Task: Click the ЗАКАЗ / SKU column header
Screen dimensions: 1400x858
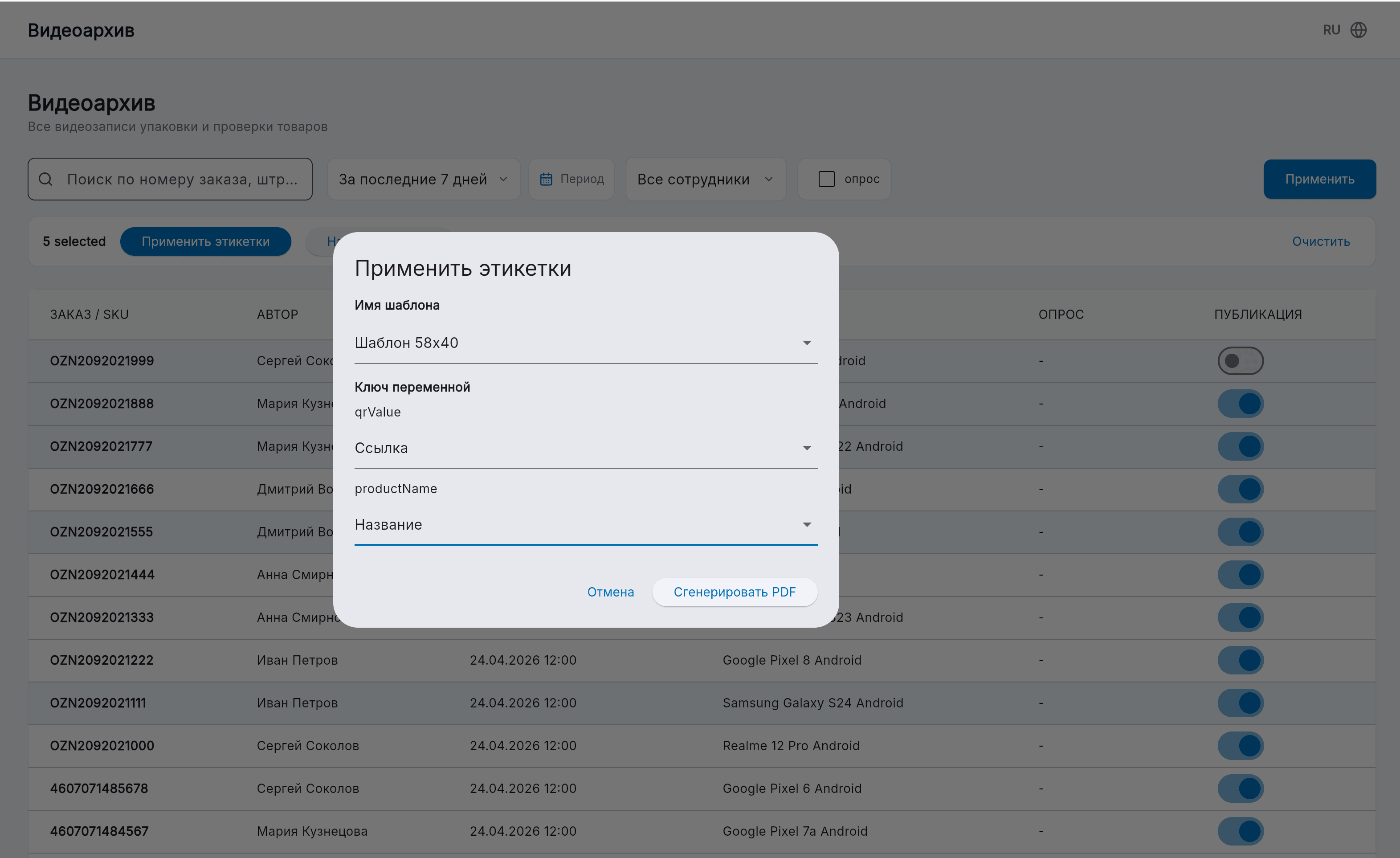Action: point(89,314)
